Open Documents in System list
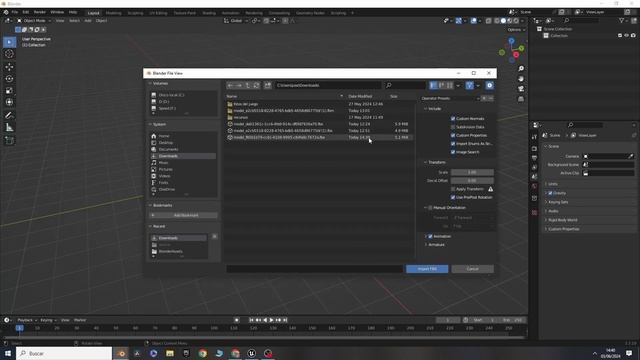 168,149
